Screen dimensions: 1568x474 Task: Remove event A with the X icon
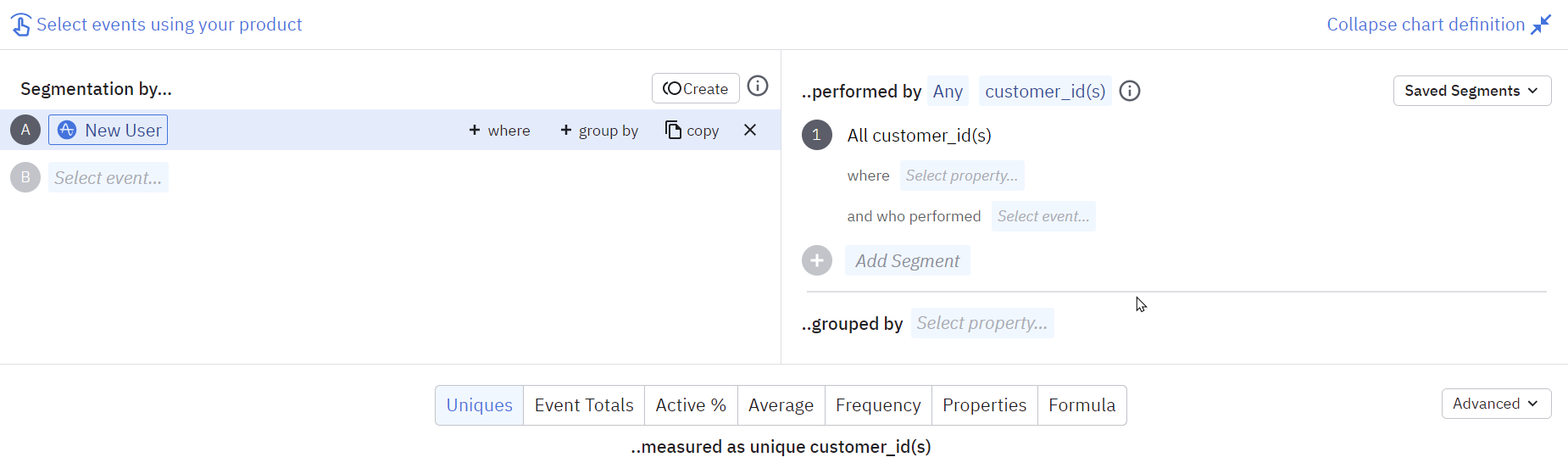tap(750, 130)
